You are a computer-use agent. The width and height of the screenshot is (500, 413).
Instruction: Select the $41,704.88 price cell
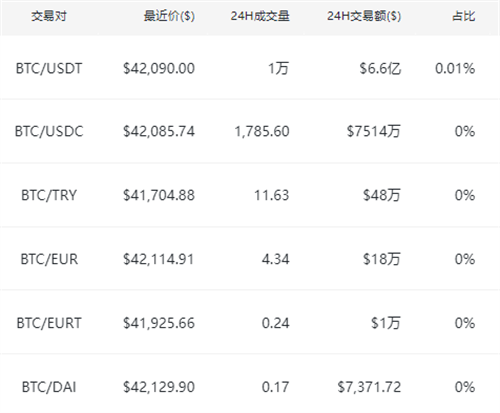(159, 195)
